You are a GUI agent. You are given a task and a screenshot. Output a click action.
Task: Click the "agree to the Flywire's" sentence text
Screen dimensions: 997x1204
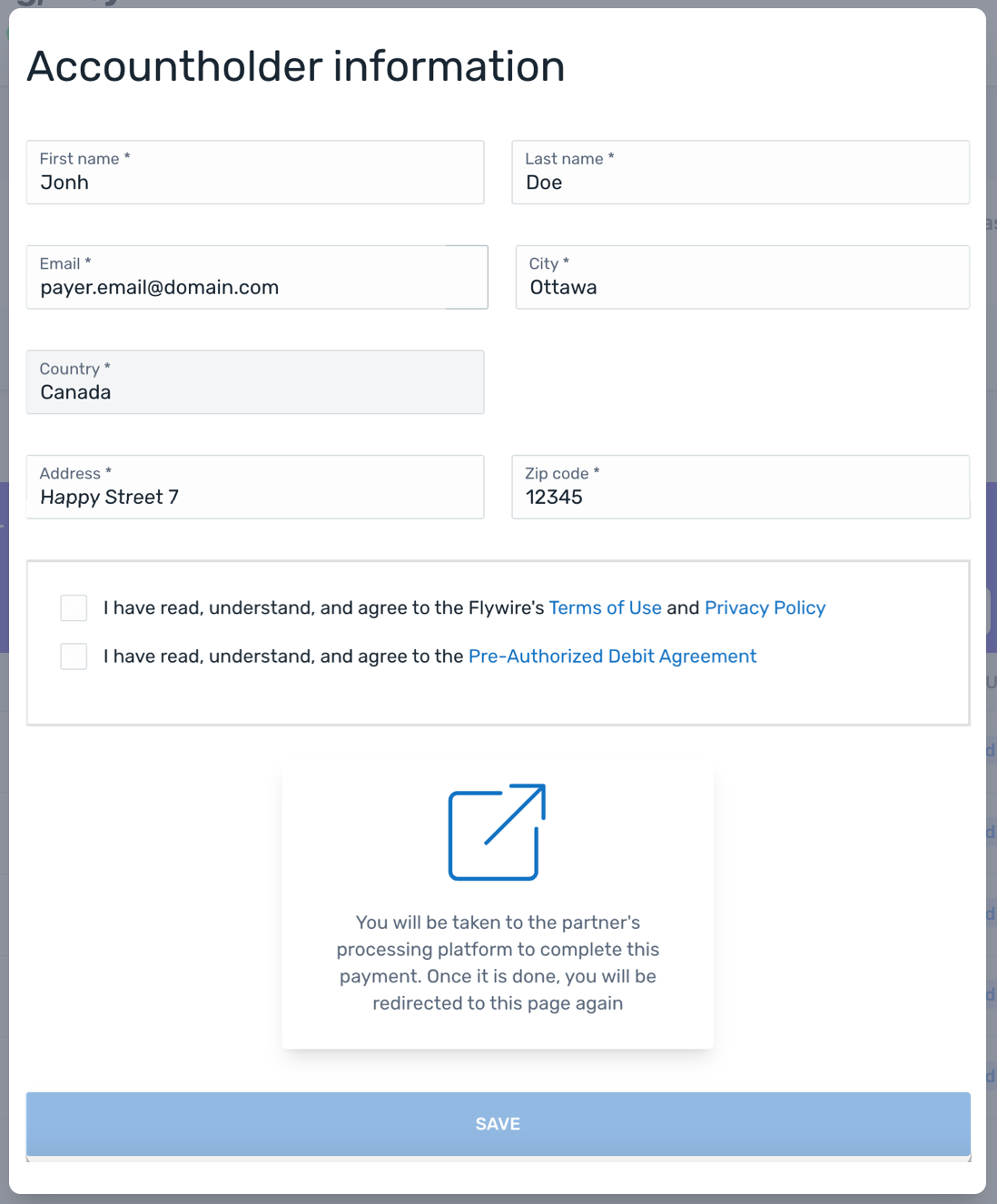tap(323, 607)
